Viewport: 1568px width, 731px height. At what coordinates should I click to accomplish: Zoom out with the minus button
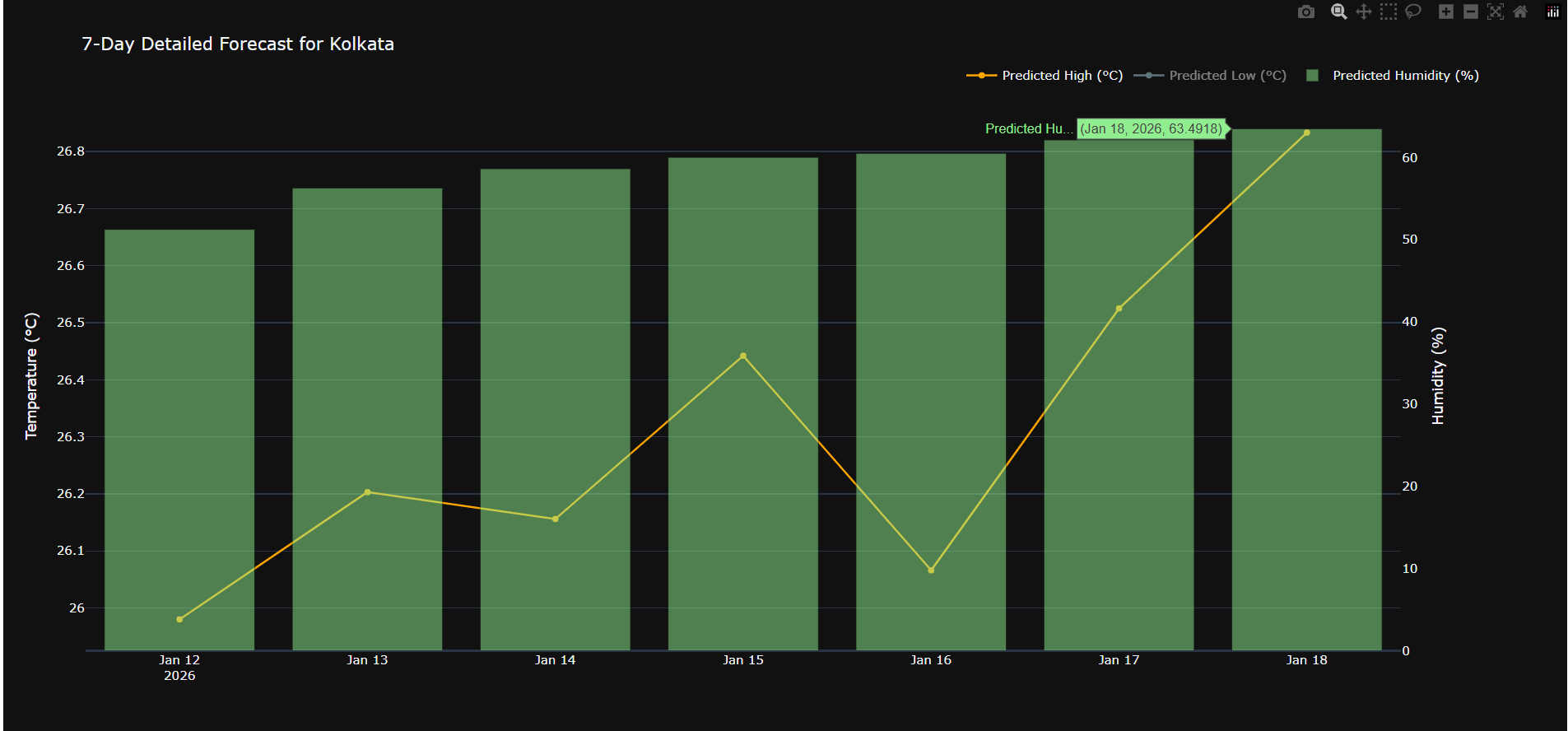tap(1470, 12)
